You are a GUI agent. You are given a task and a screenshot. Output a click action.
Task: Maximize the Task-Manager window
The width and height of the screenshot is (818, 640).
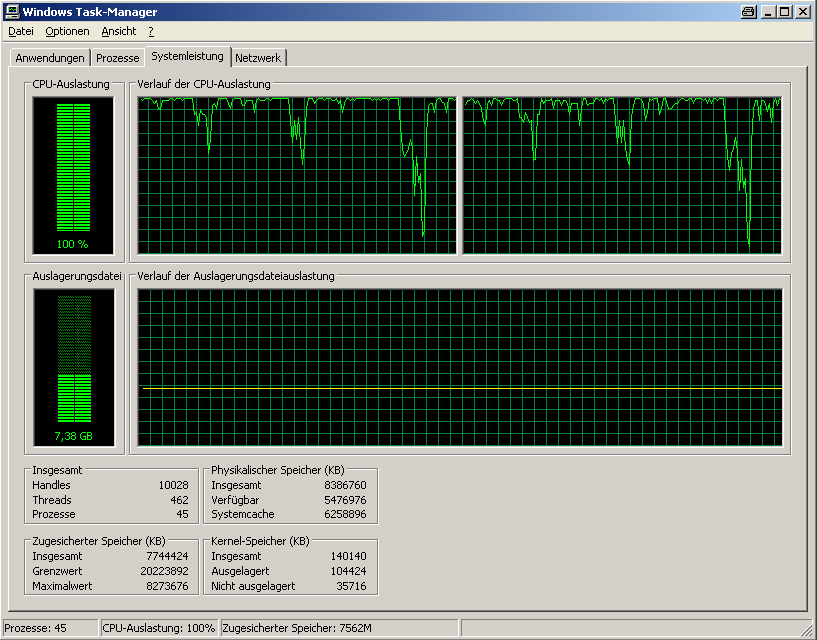[x=785, y=11]
